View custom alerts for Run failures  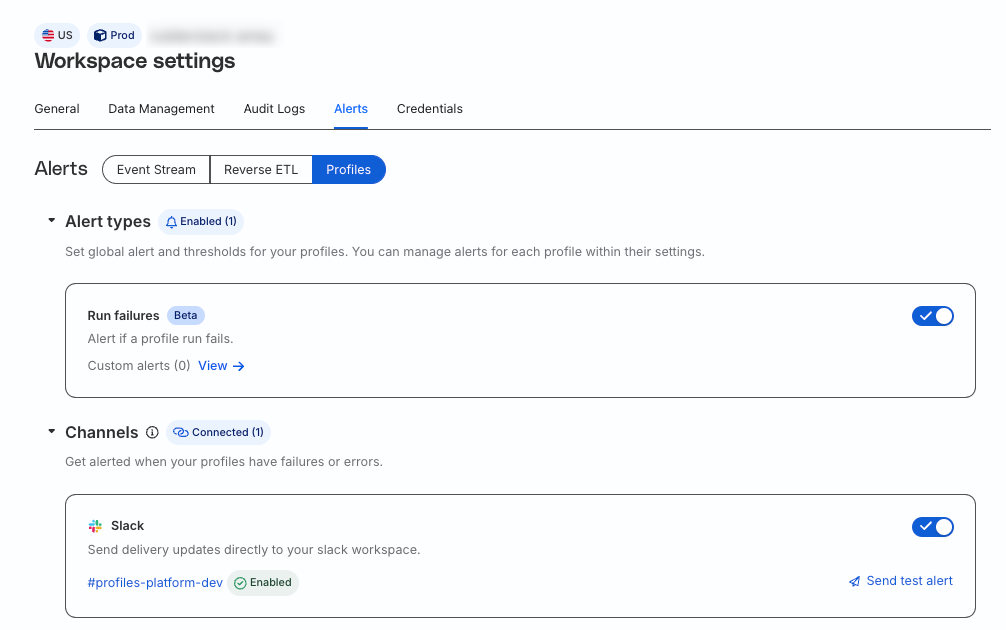pyautogui.click(x=221, y=366)
